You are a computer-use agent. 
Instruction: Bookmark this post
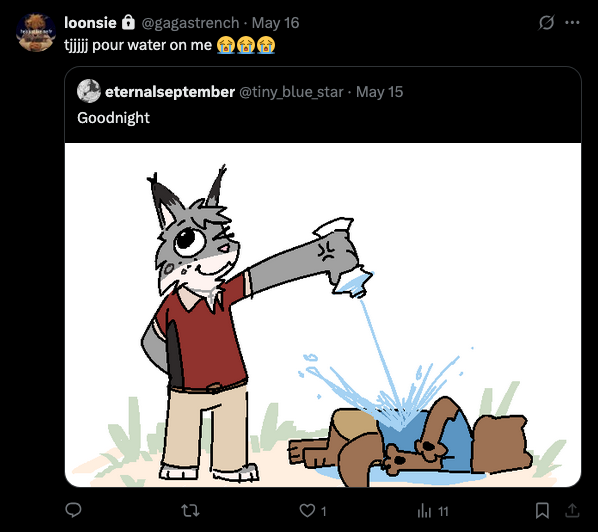tap(542, 510)
